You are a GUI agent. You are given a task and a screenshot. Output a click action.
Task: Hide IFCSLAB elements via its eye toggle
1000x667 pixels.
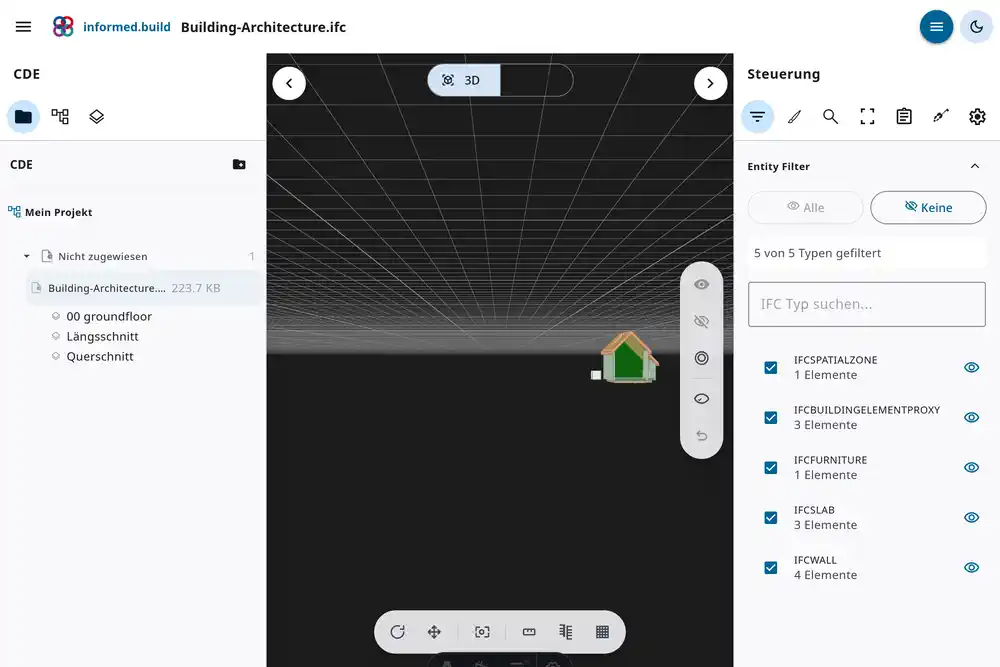point(971,517)
